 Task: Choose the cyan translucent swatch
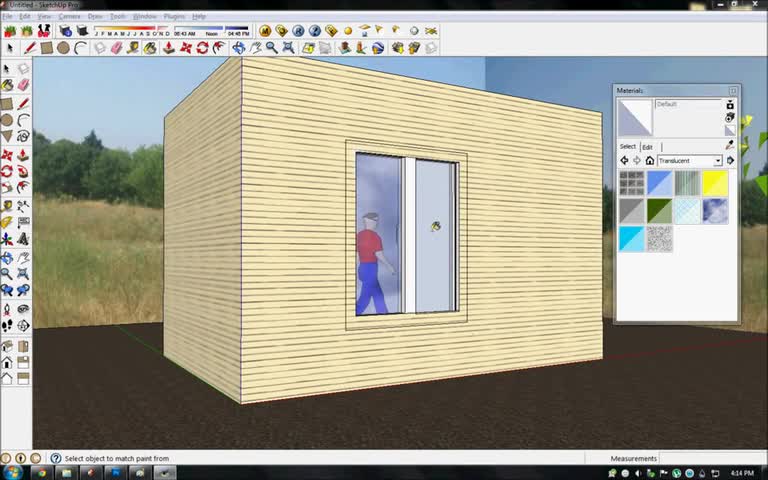[x=631, y=239]
